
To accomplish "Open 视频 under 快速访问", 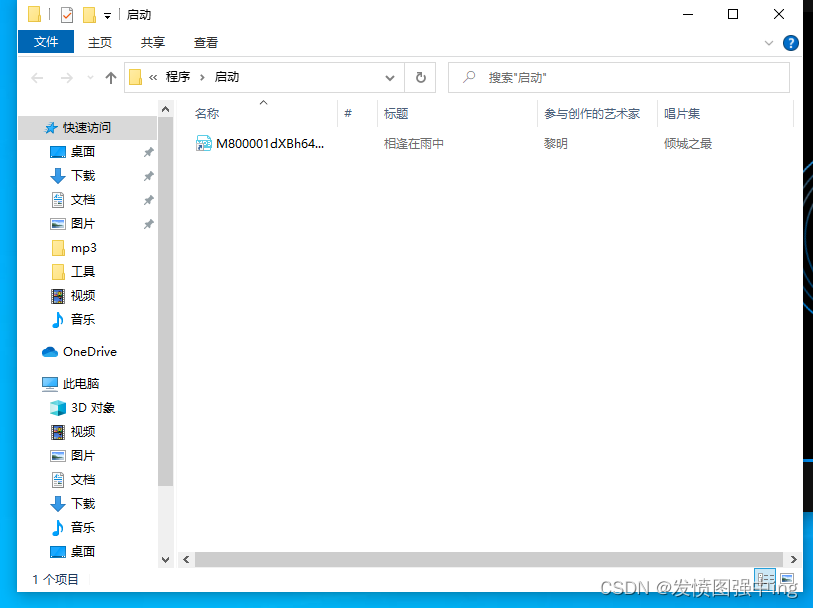I will pos(83,295).
